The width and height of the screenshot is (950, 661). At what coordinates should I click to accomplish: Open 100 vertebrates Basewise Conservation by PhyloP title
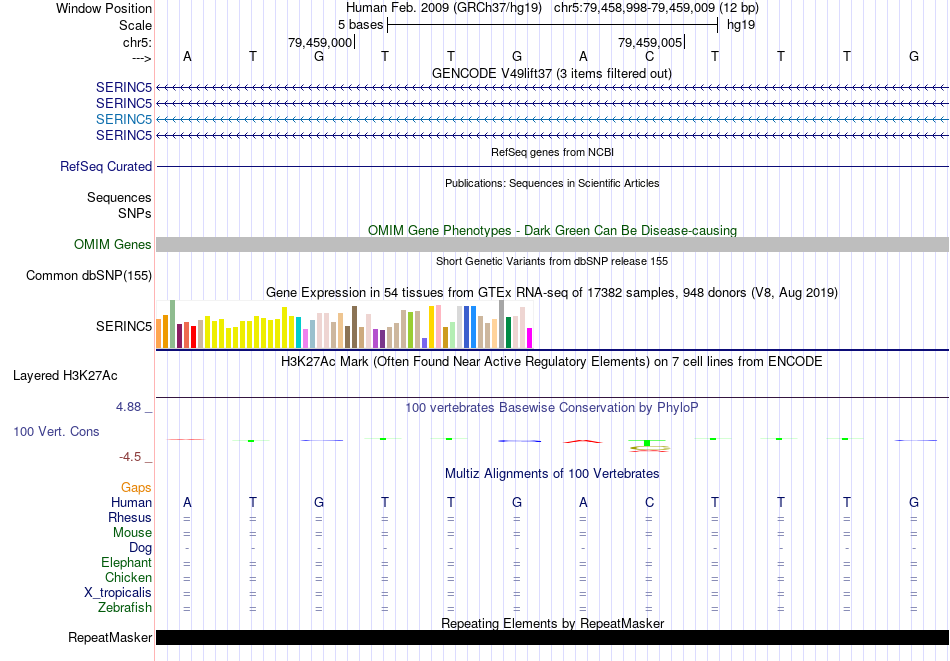click(552, 408)
